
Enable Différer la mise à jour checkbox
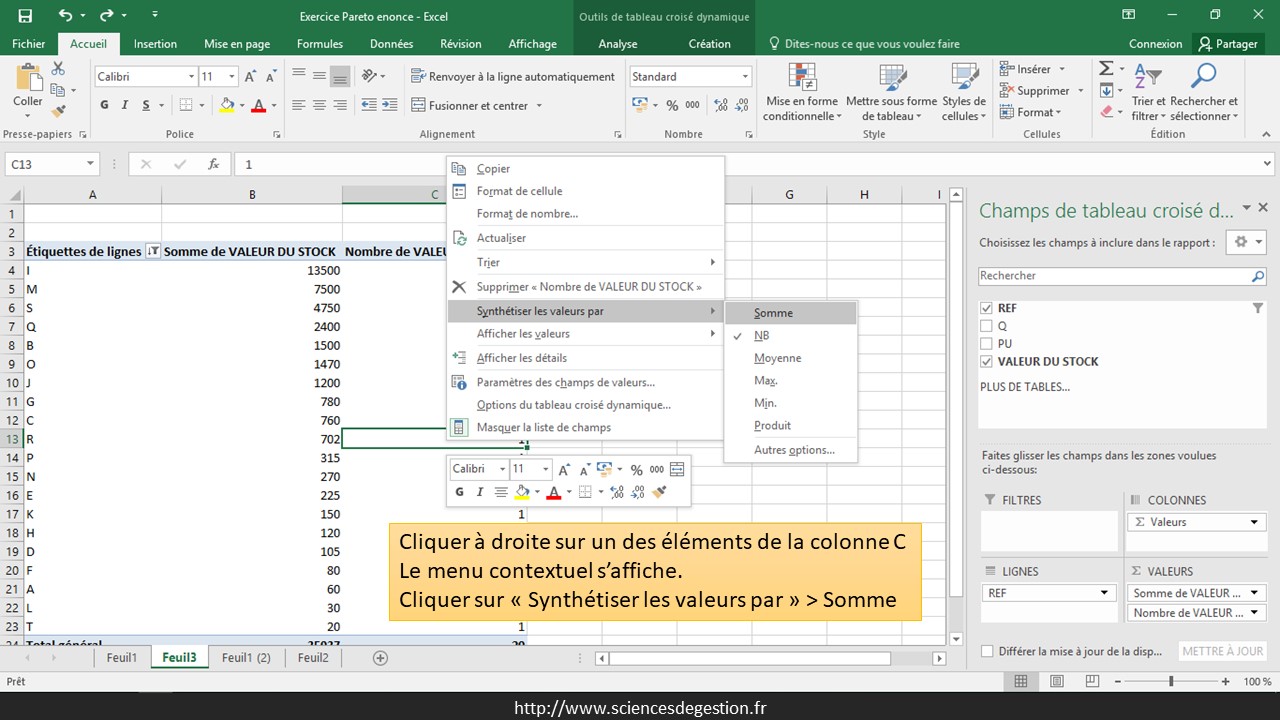pos(988,651)
